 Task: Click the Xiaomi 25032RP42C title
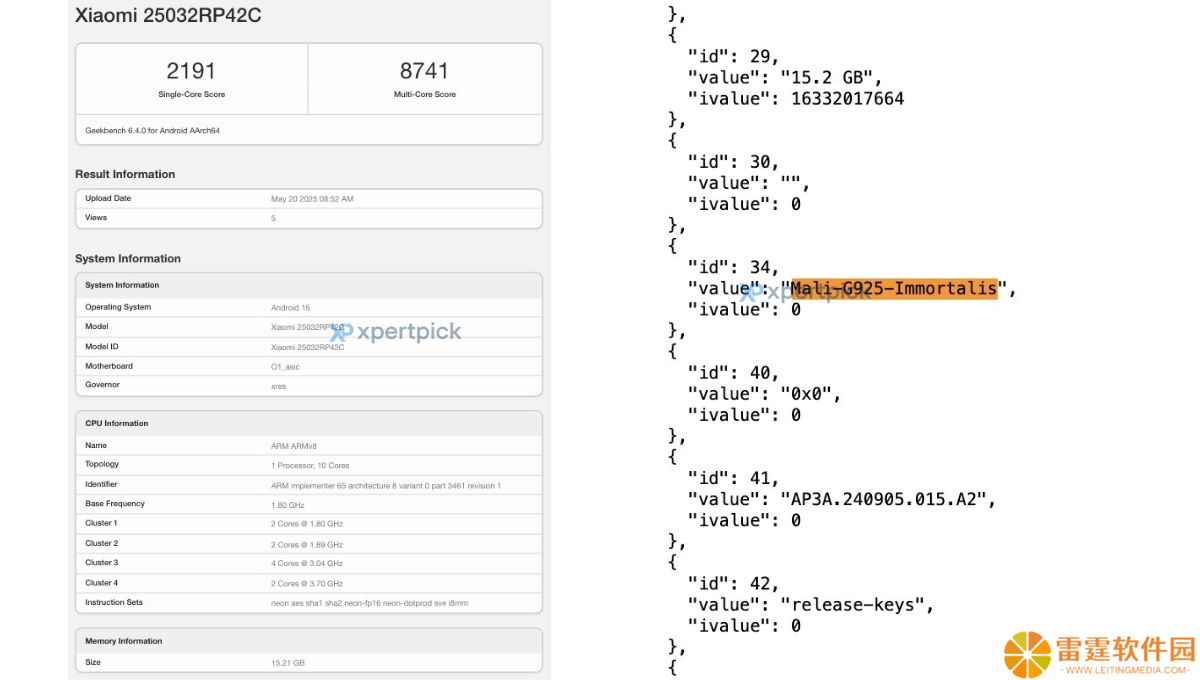pyautogui.click(x=168, y=16)
